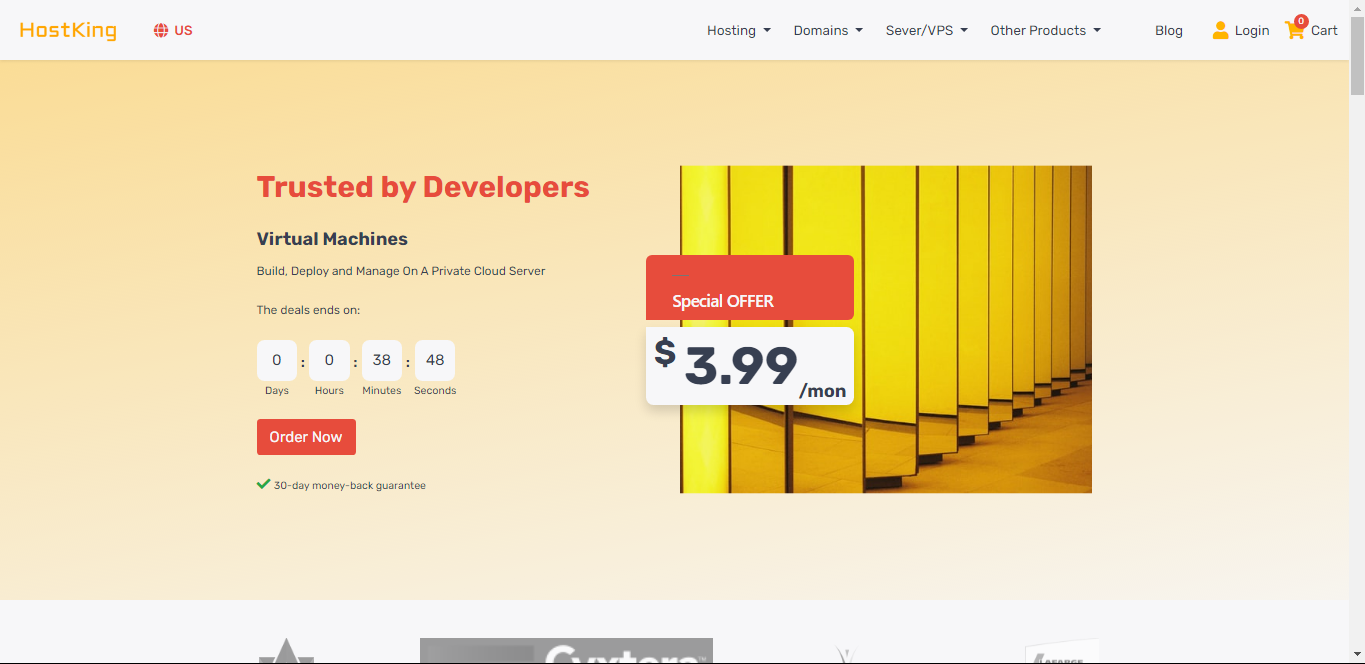Click the globe region icon
The height and width of the screenshot is (664, 1365).
coord(161,30)
